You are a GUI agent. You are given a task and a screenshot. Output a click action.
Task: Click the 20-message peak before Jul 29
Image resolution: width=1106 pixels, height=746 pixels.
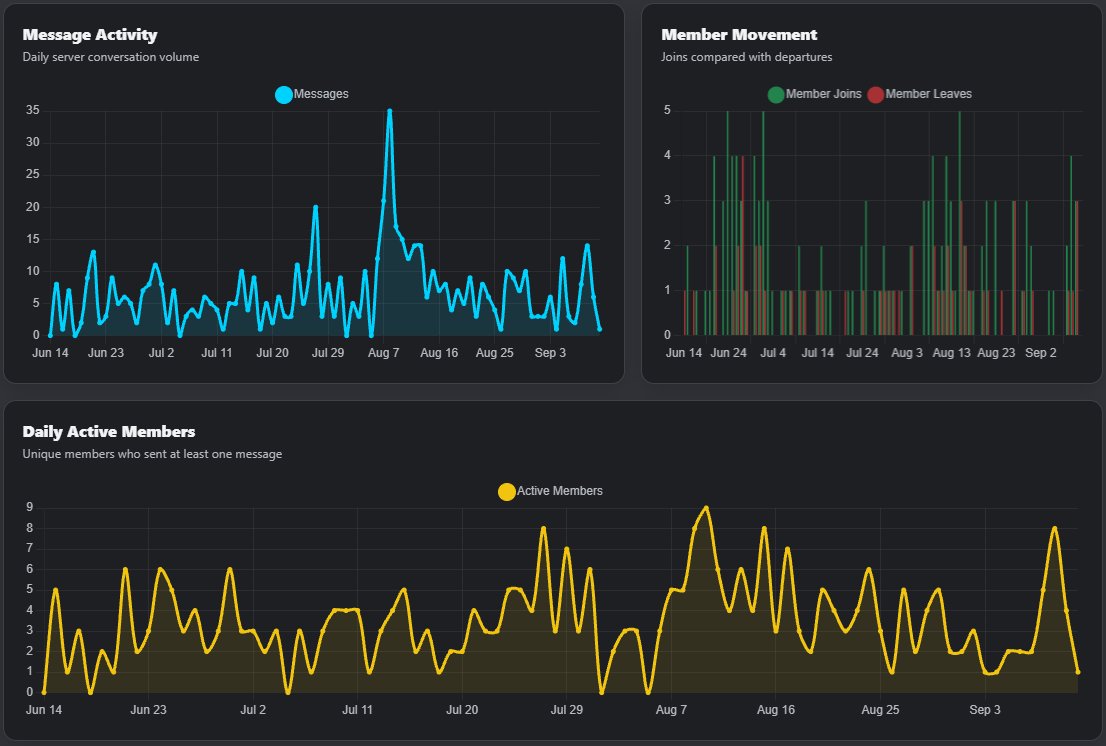[315, 207]
